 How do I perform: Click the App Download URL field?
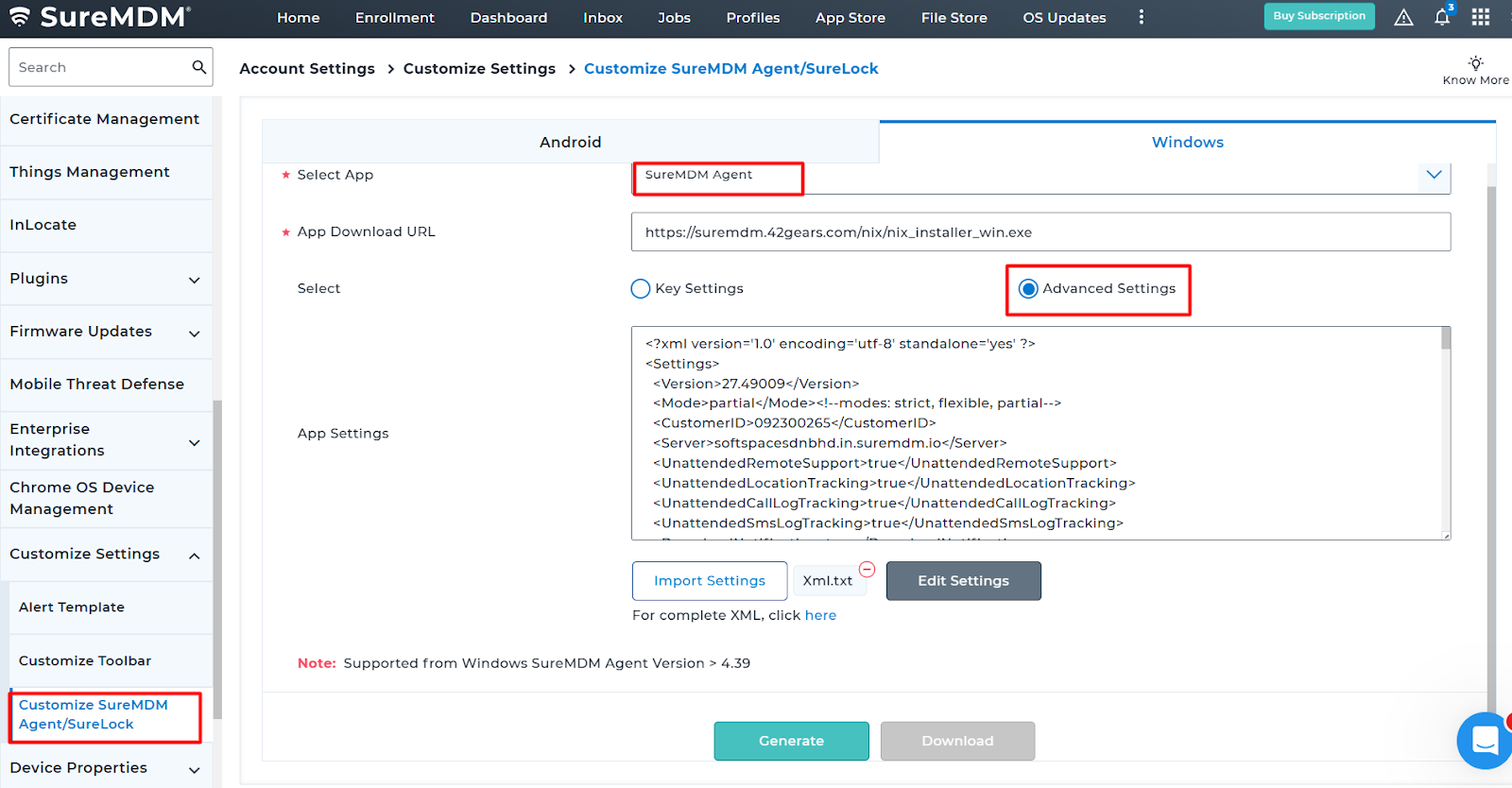tap(1040, 231)
